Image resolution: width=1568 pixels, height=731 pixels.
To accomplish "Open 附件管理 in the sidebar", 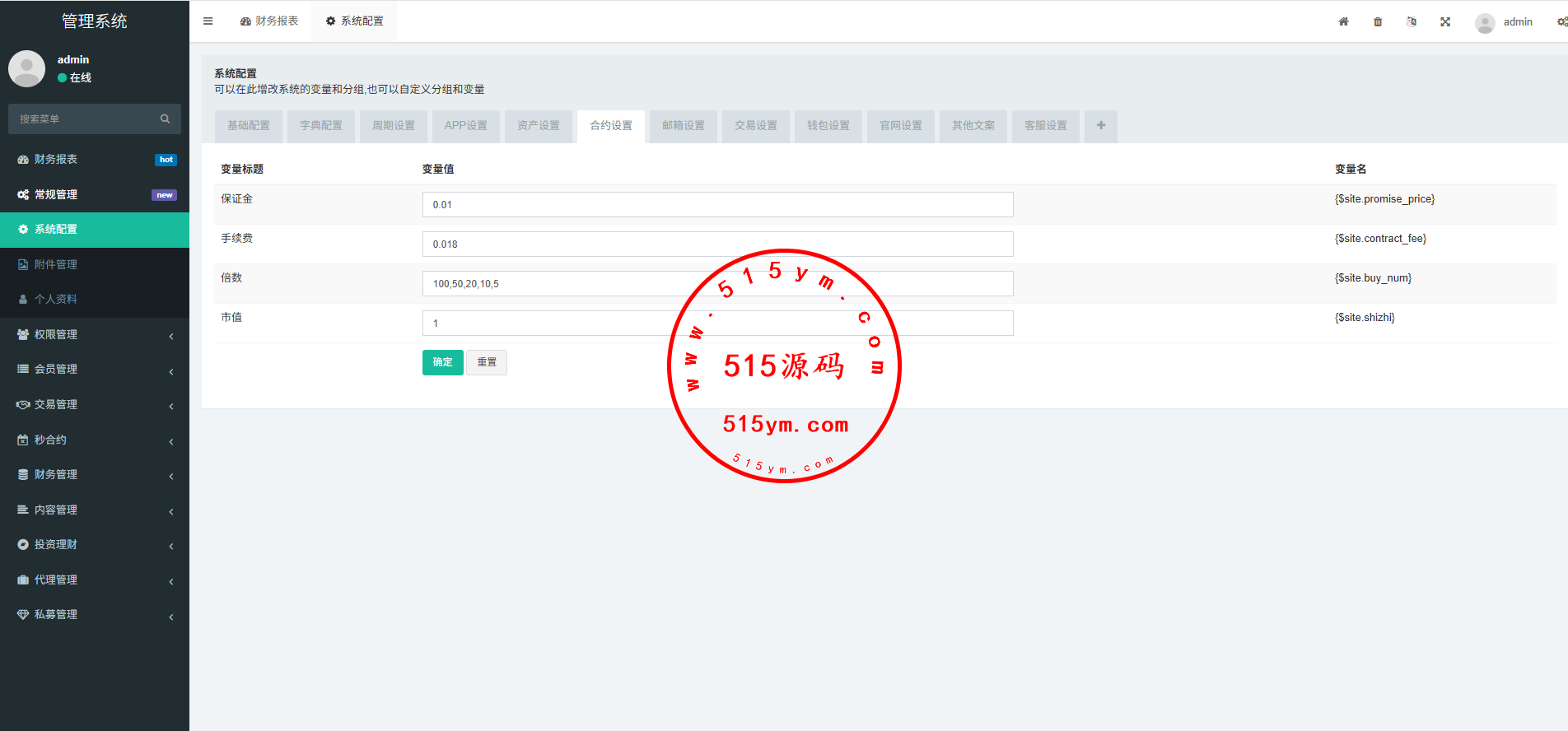I will tap(56, 265).
